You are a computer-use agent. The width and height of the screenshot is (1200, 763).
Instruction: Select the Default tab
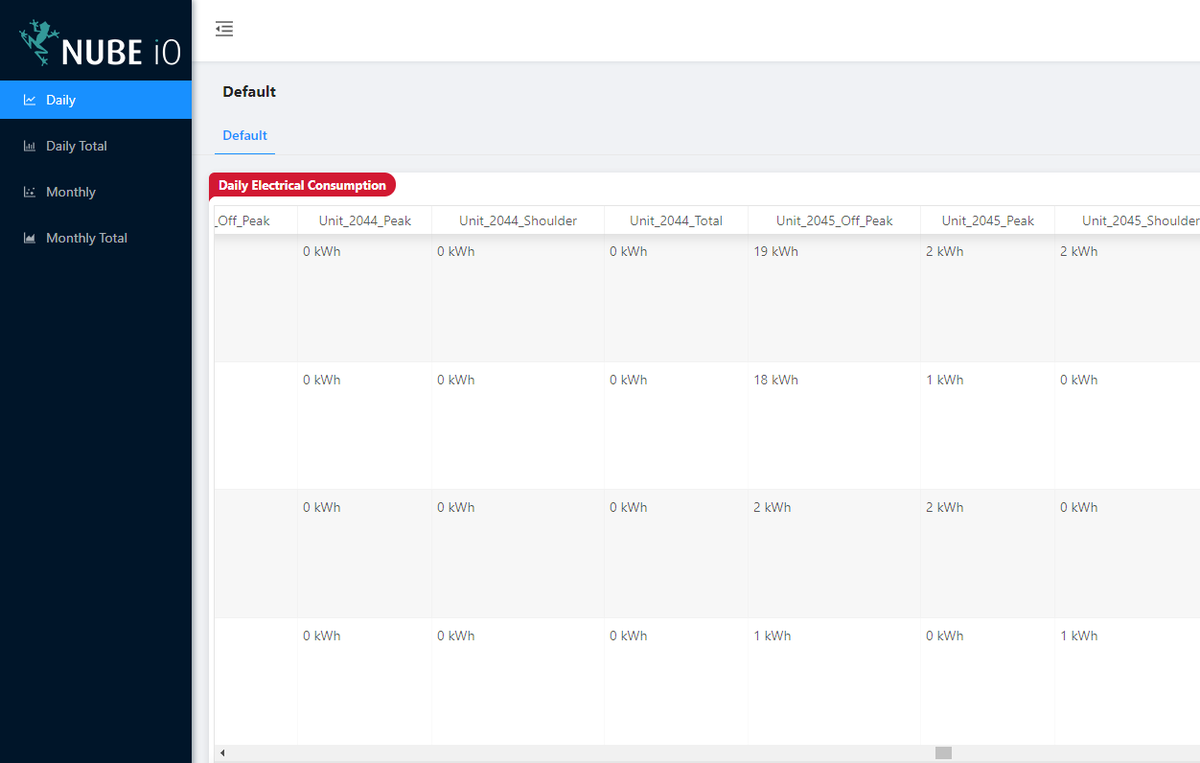tap(245, 135)
